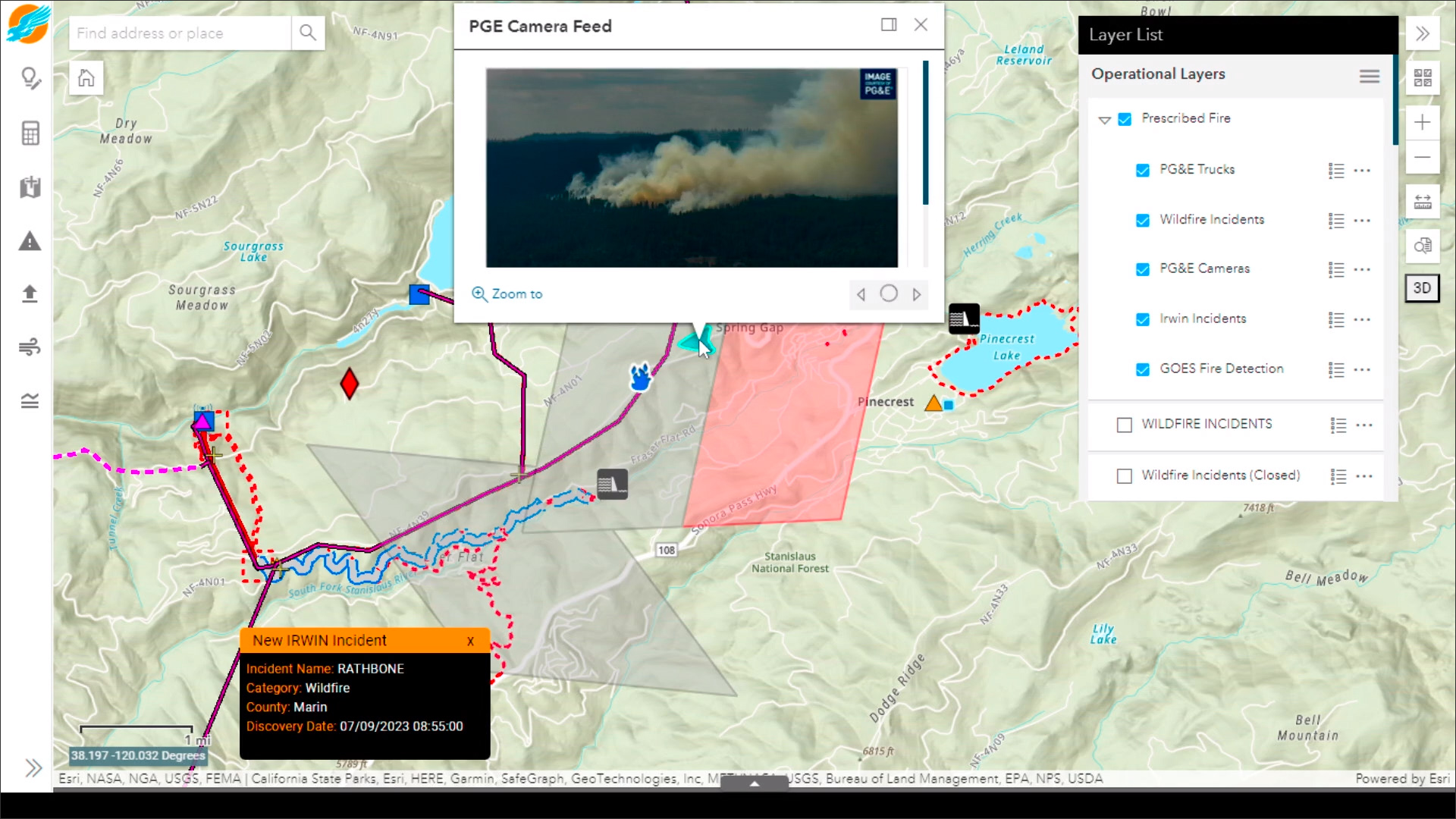Show legend for WILDFIRE INCIDENTS layer
1456x819 pixels.
(1338, 425)
